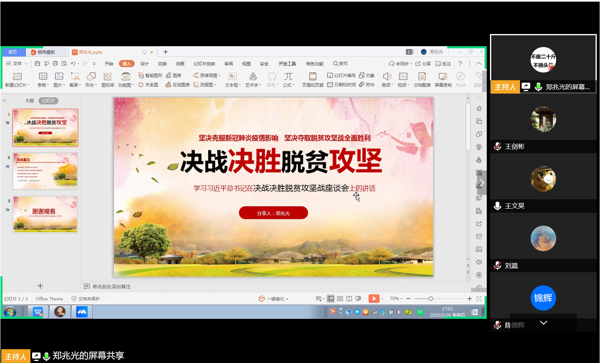Screen dimensions: 600x363
Task: Open the 70% zoom level dropdown
Action: [396, 298]
